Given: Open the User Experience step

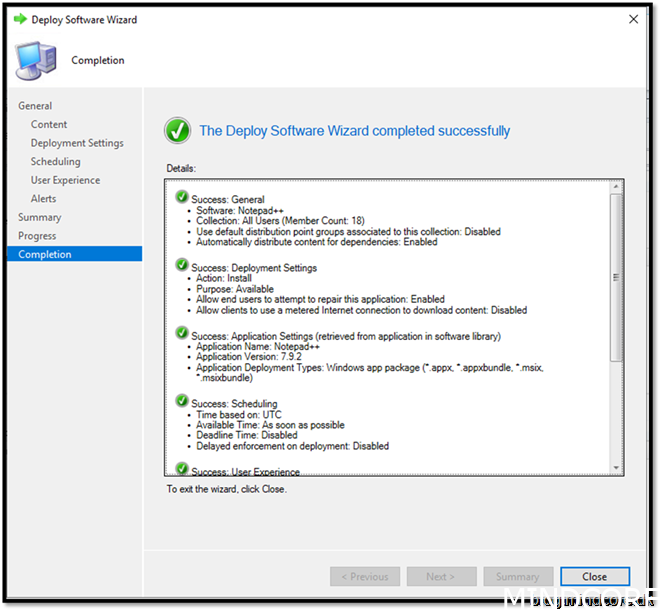Looking at the screenshot, I should click(x=65, y=180).
